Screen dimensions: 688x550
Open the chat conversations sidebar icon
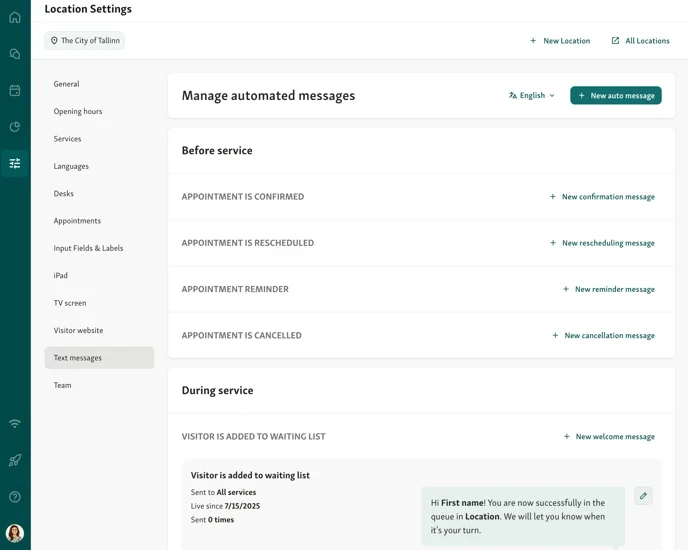click(15, 54)
